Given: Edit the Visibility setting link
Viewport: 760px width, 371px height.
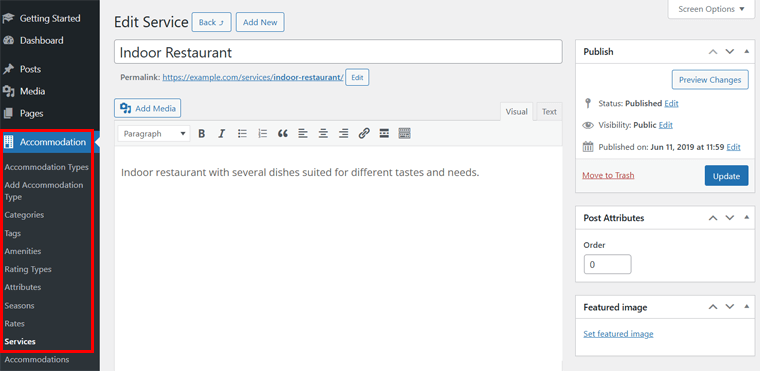Looking at the screenshot, I should click(x=665, y=125).
